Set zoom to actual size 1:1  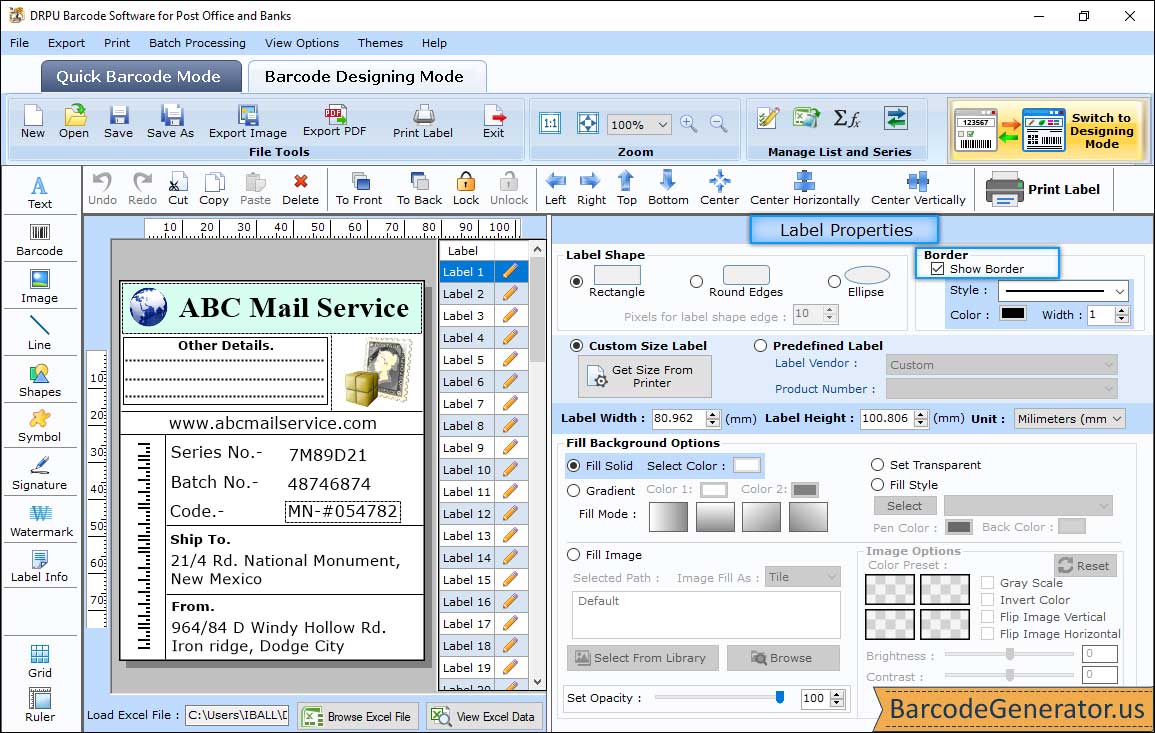(550, 123)
